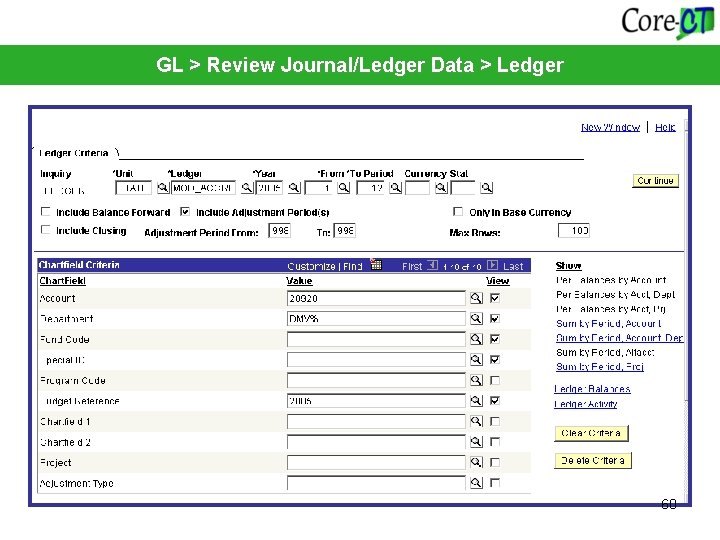Toggle the Fund Code View checkbox

(495, 339)
